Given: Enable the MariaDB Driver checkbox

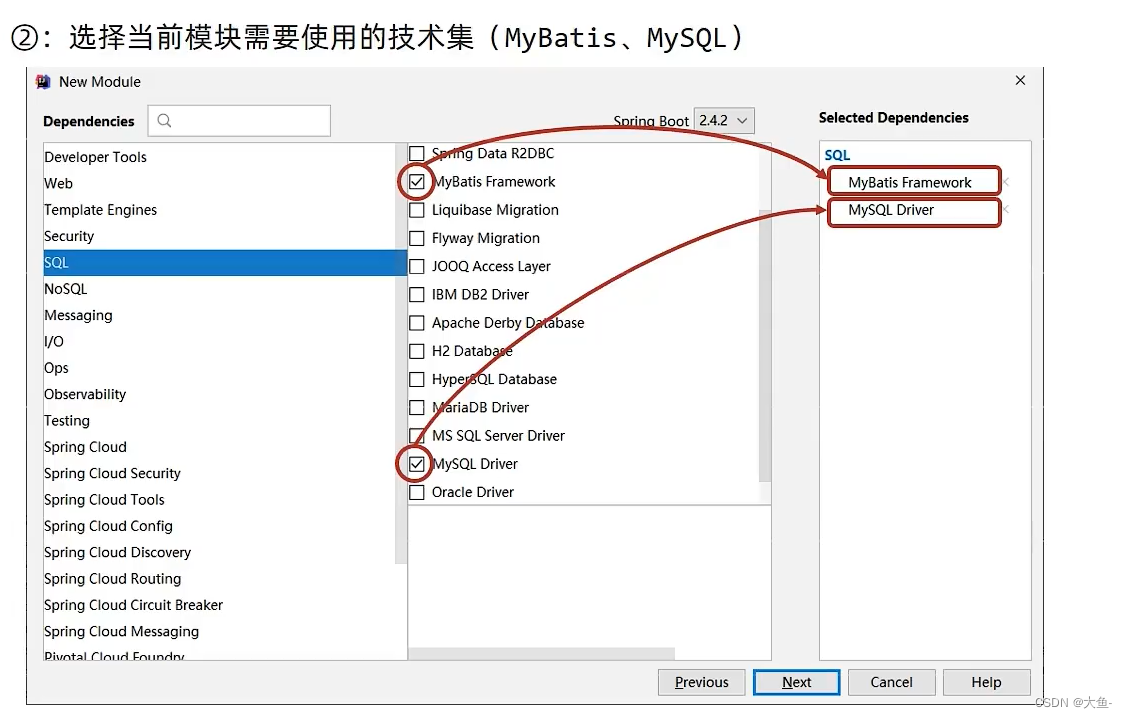Looking at the screenshot, I should (417, 408).
